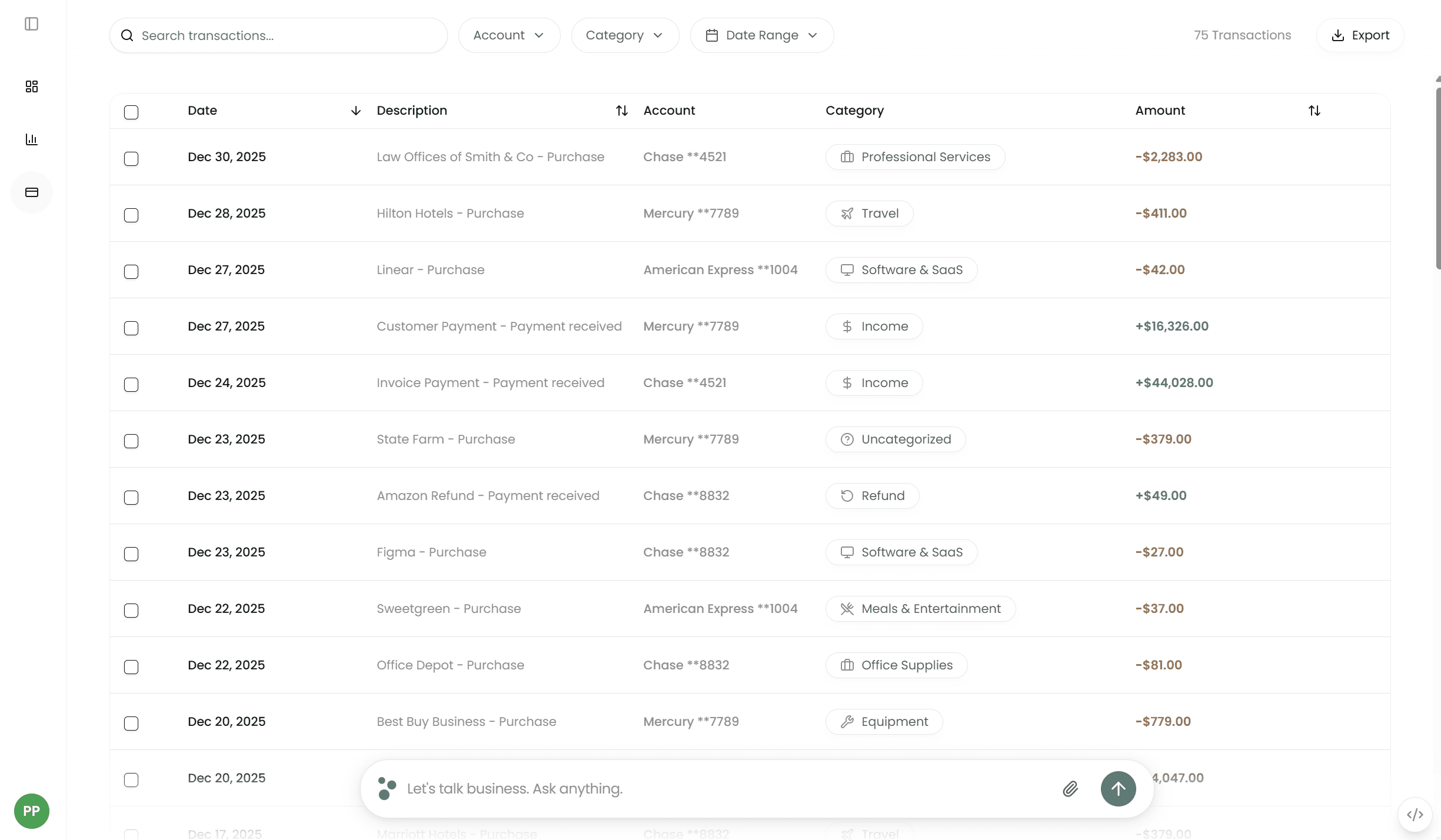Viewport: 1441px width, 840px height.
Task: Check the select-all checkbox in header
Action: tap(131, 112)
